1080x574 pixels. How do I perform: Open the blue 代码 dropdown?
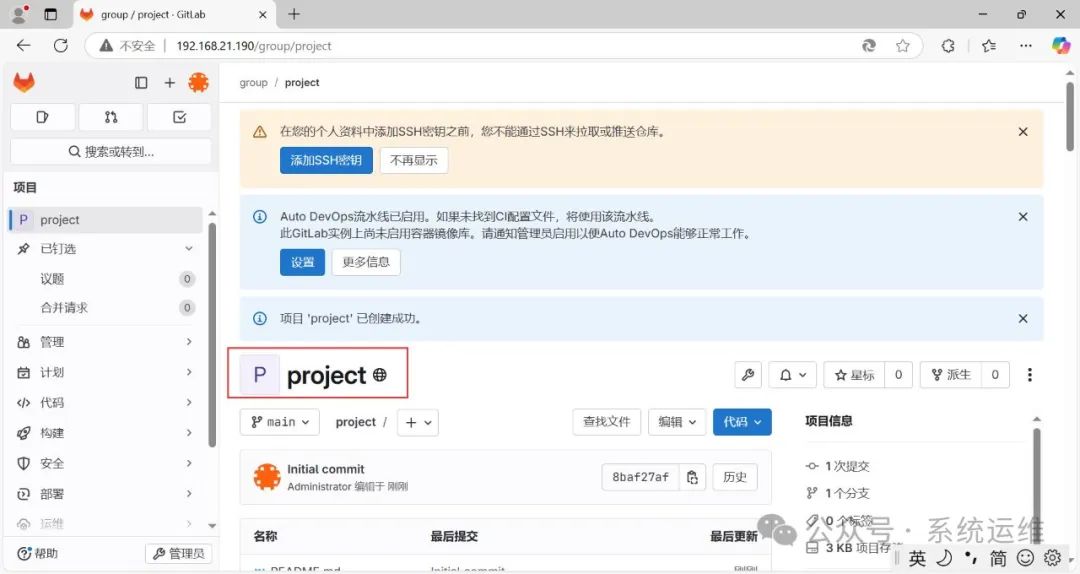[x=742, y=422]
